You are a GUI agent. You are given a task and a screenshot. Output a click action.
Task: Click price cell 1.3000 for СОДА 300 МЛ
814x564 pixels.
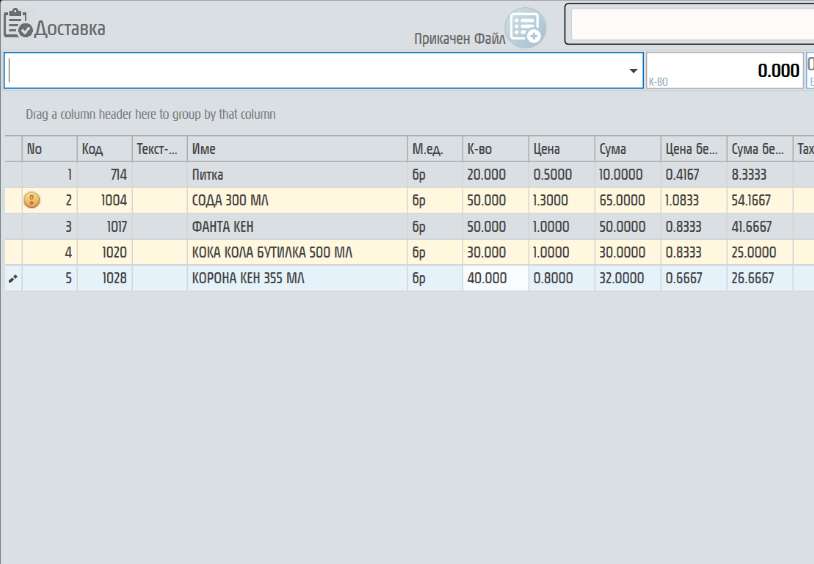tap(561, 201)
